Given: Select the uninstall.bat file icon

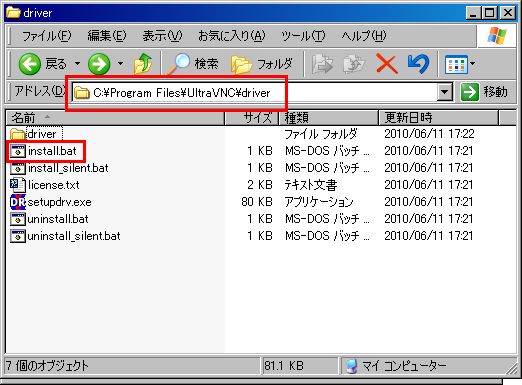Looking at the screenshot, I should 18,219.
